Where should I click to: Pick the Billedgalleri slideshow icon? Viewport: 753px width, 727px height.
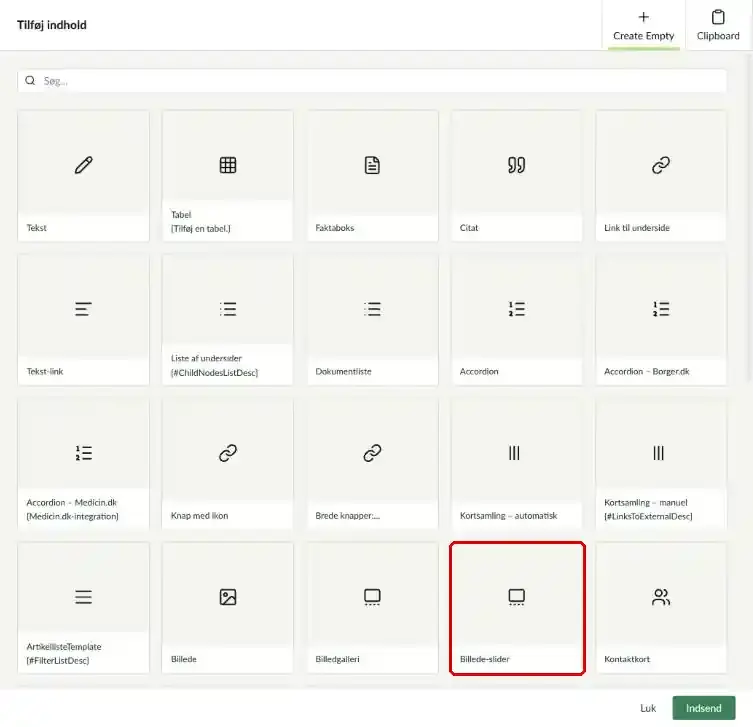(372, 597)
